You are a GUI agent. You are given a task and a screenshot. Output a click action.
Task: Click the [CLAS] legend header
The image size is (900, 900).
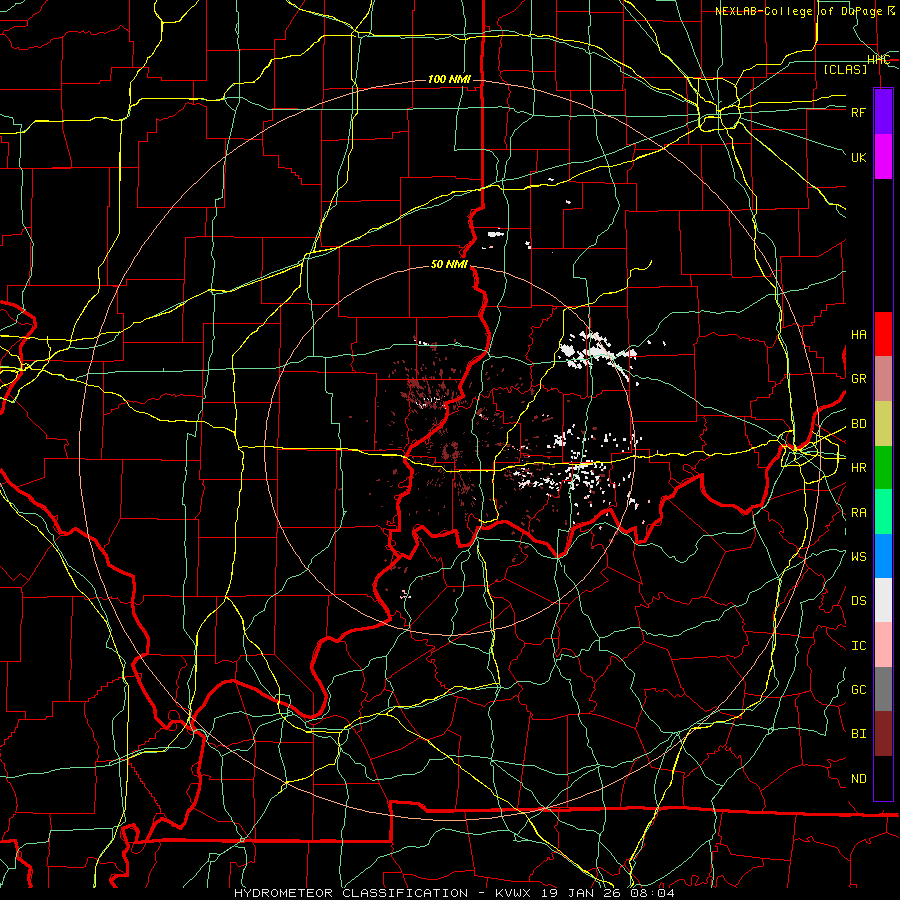tap(845, 69)
